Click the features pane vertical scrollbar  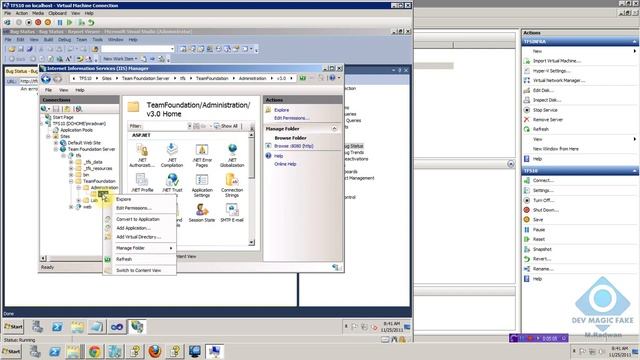point(251,188)
